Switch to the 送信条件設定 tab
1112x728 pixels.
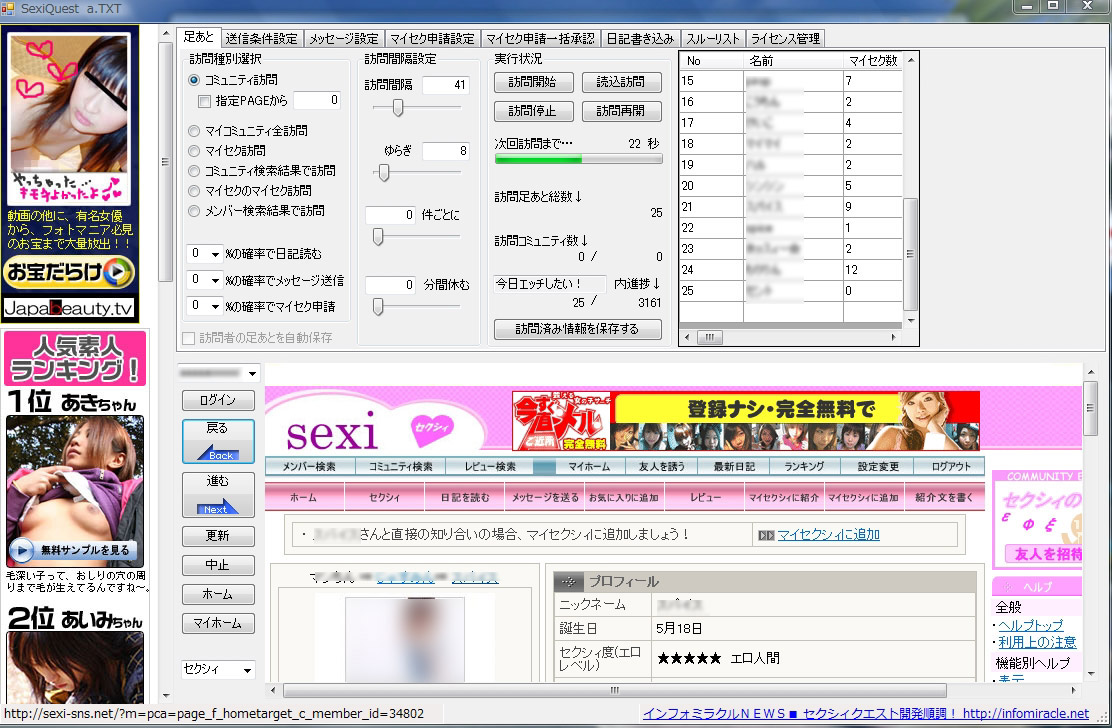click(x=262, y=38)
